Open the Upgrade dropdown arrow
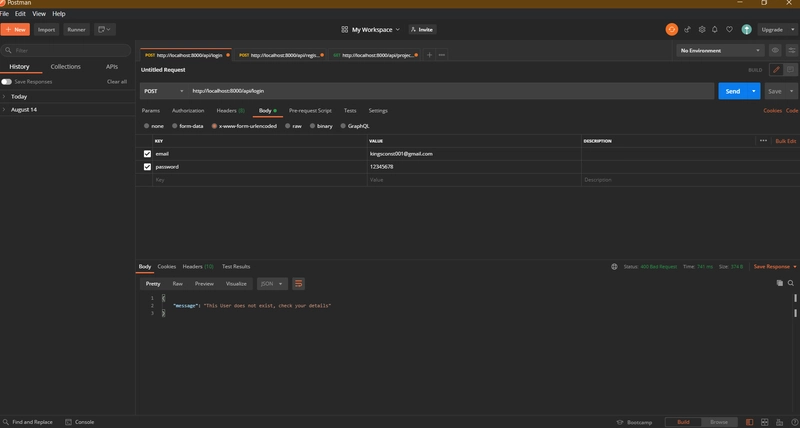800x428 pixels. click(792, 30)
